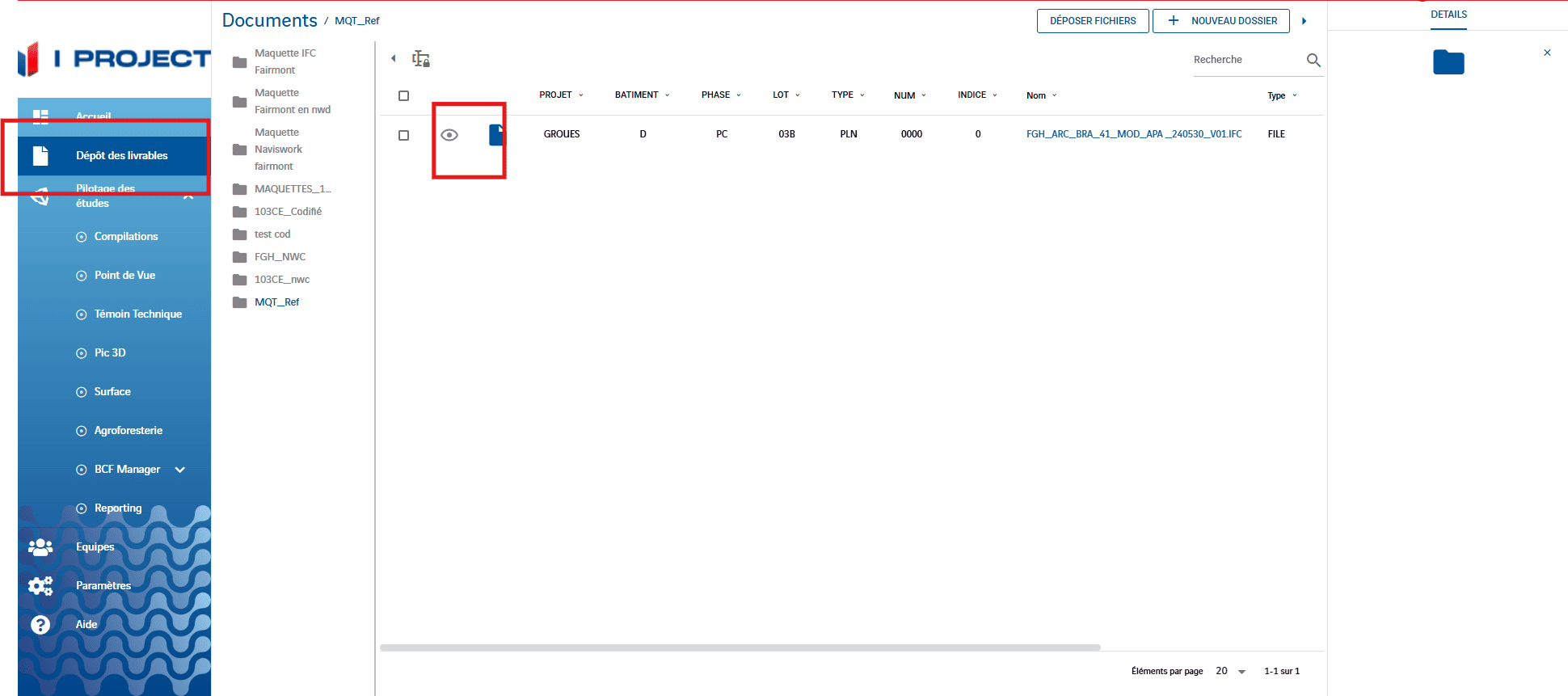Collapse folder tree with left arrow
Image resolution: width=1568 pixels, height=696 pixels.
(x=394, y=58)
